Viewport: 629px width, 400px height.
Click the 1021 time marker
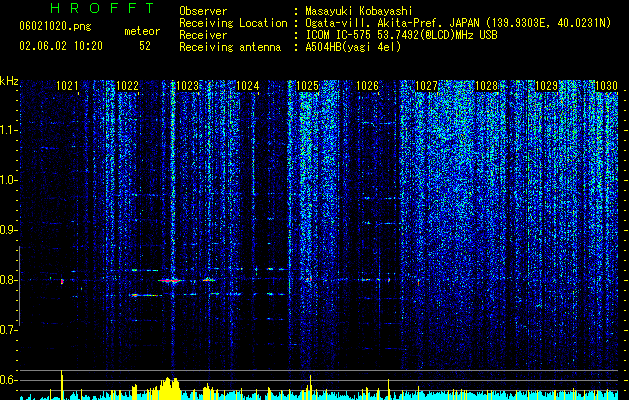point(67,86)
